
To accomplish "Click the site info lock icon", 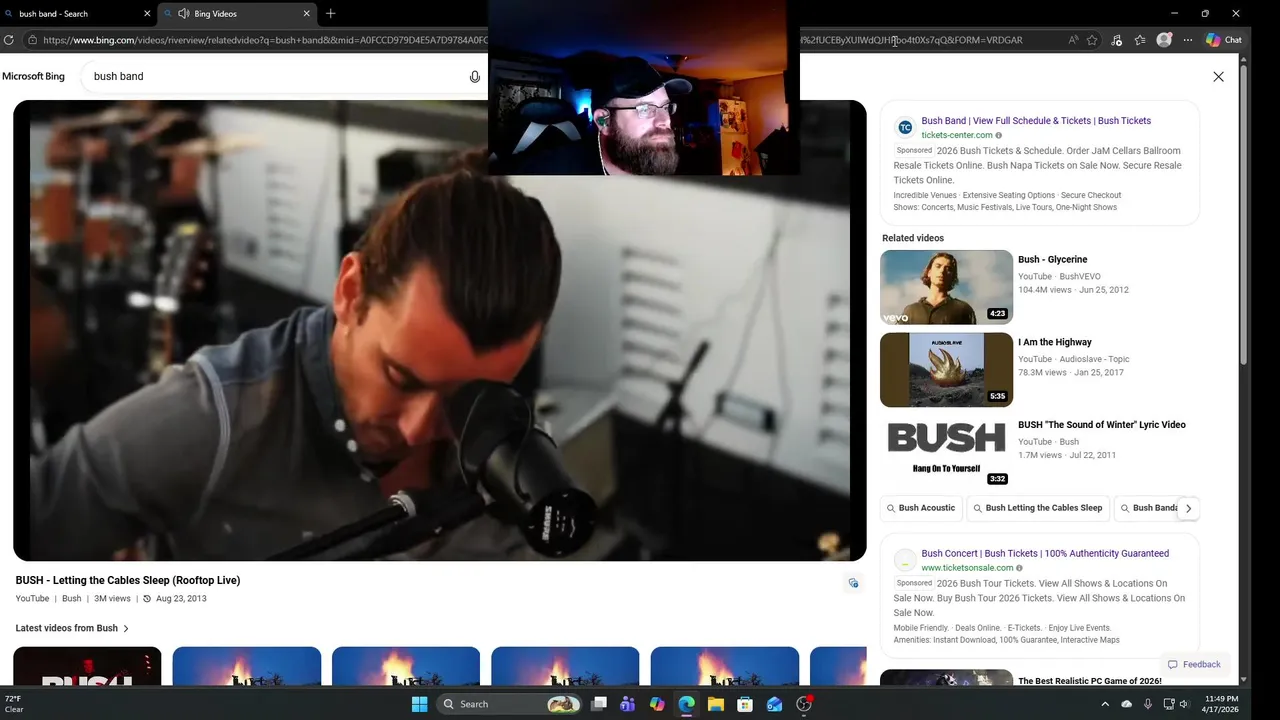I will point(32,40).
